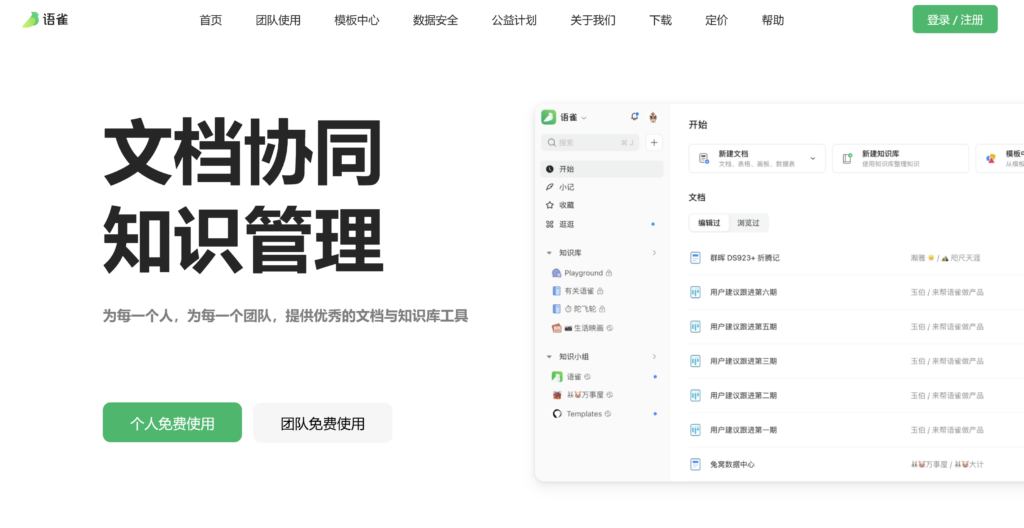
Task: Click the search magnifier icon in sidebar
Action: [x=552, y=142]
